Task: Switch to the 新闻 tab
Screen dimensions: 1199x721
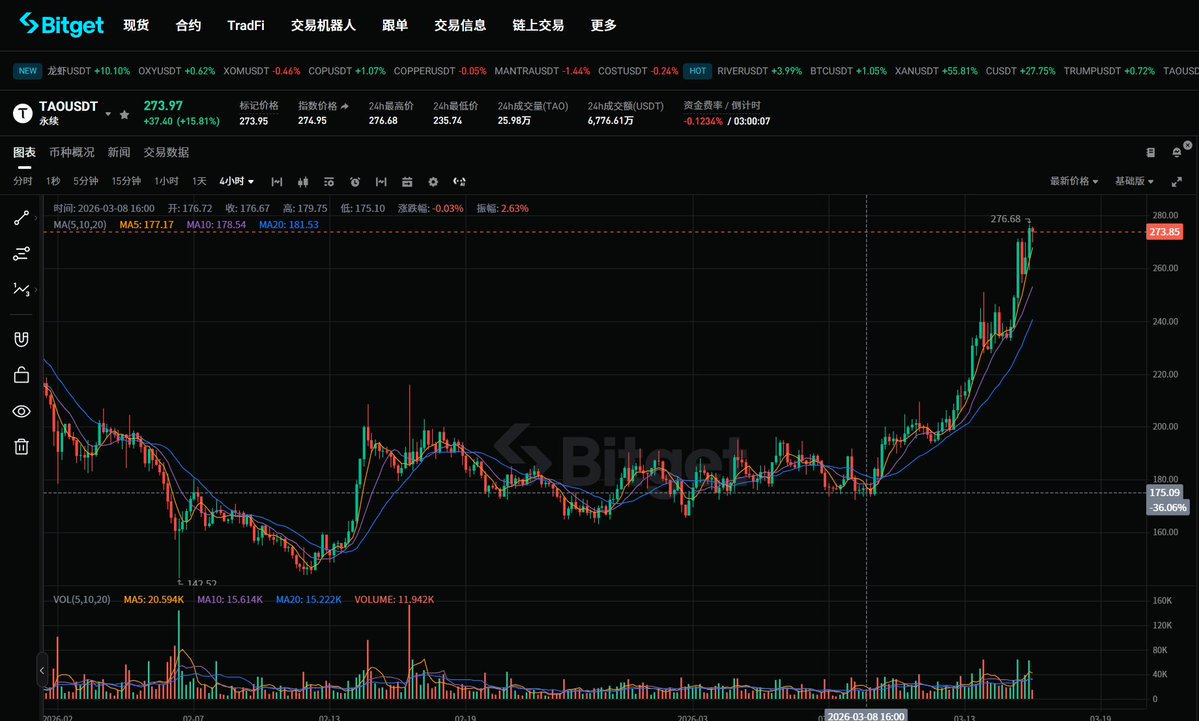Action: [x=119, y=152]
